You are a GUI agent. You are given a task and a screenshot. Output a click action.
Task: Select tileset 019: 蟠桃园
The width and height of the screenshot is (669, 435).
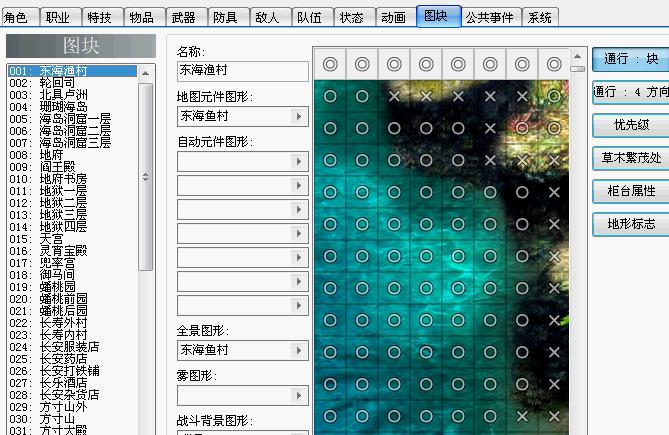coord(72,287)
